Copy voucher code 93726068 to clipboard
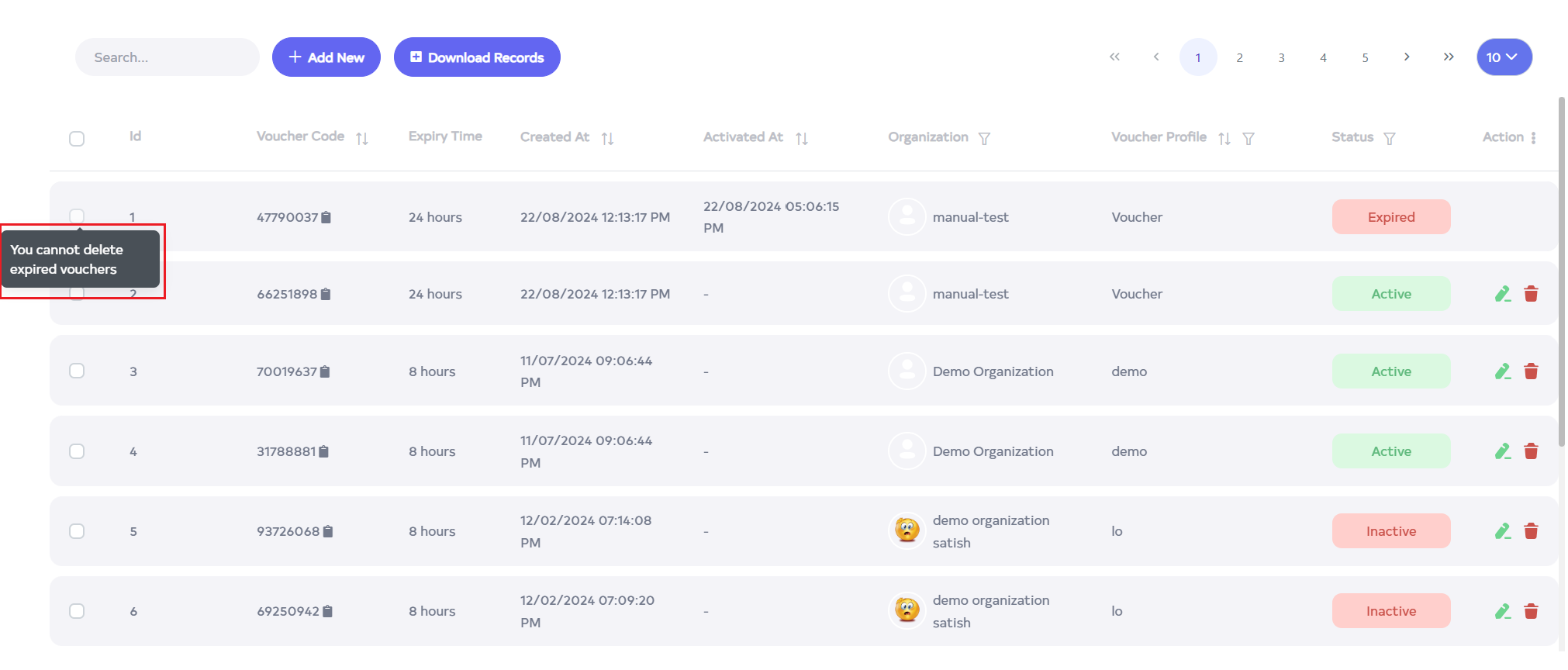The width and height of the screenshot is (1568, 670). click(328, 532)
